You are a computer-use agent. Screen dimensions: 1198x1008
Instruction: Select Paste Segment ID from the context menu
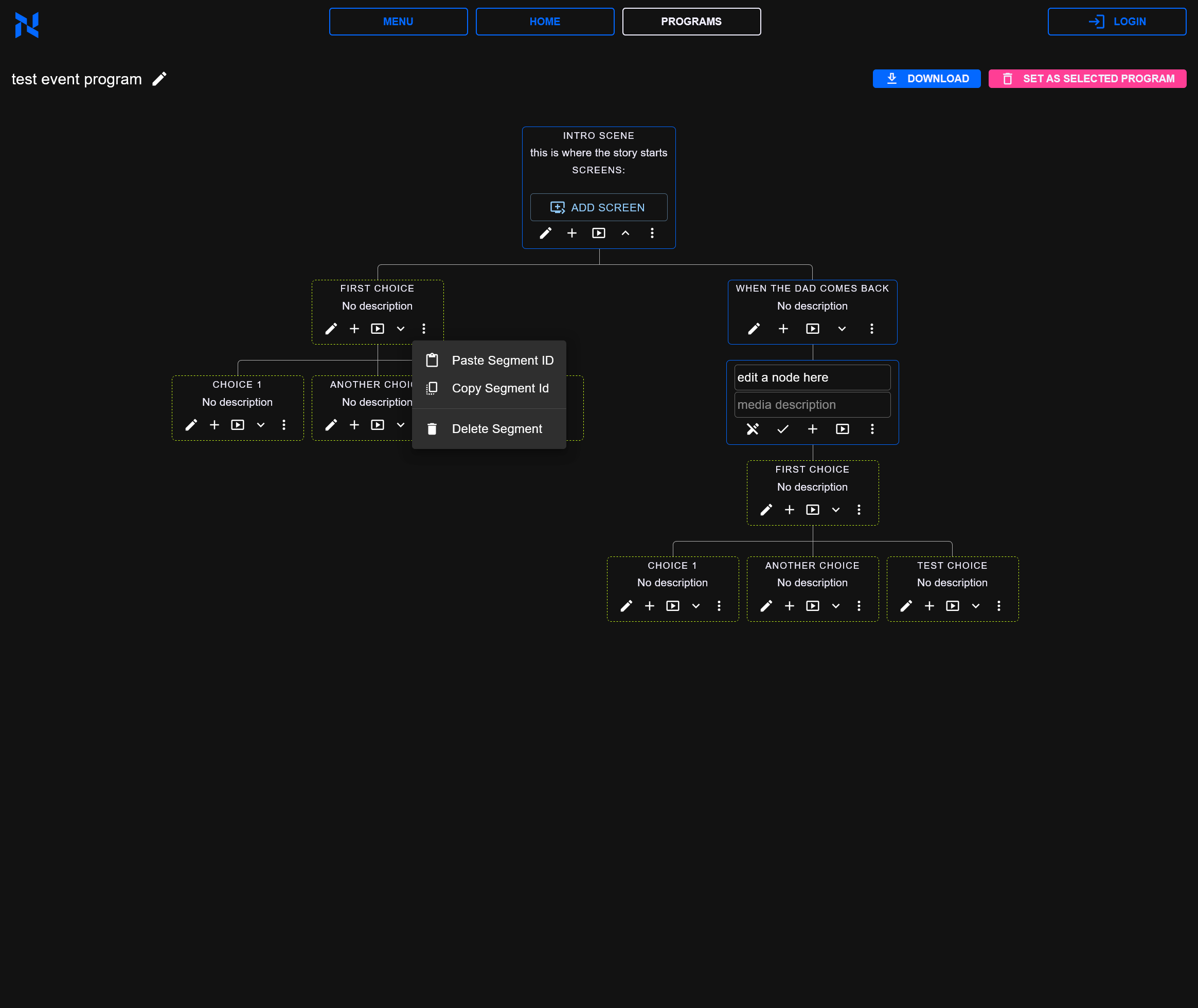point(502,361)
